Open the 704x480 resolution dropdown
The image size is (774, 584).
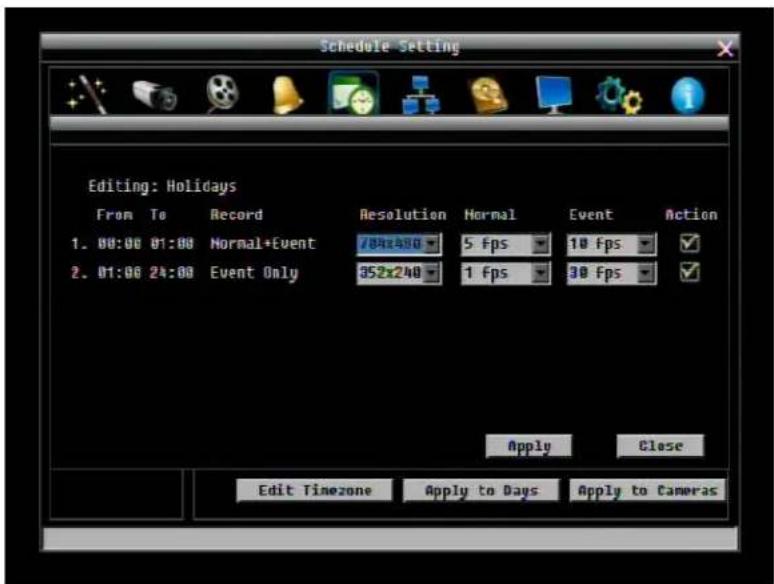(399, 244)
